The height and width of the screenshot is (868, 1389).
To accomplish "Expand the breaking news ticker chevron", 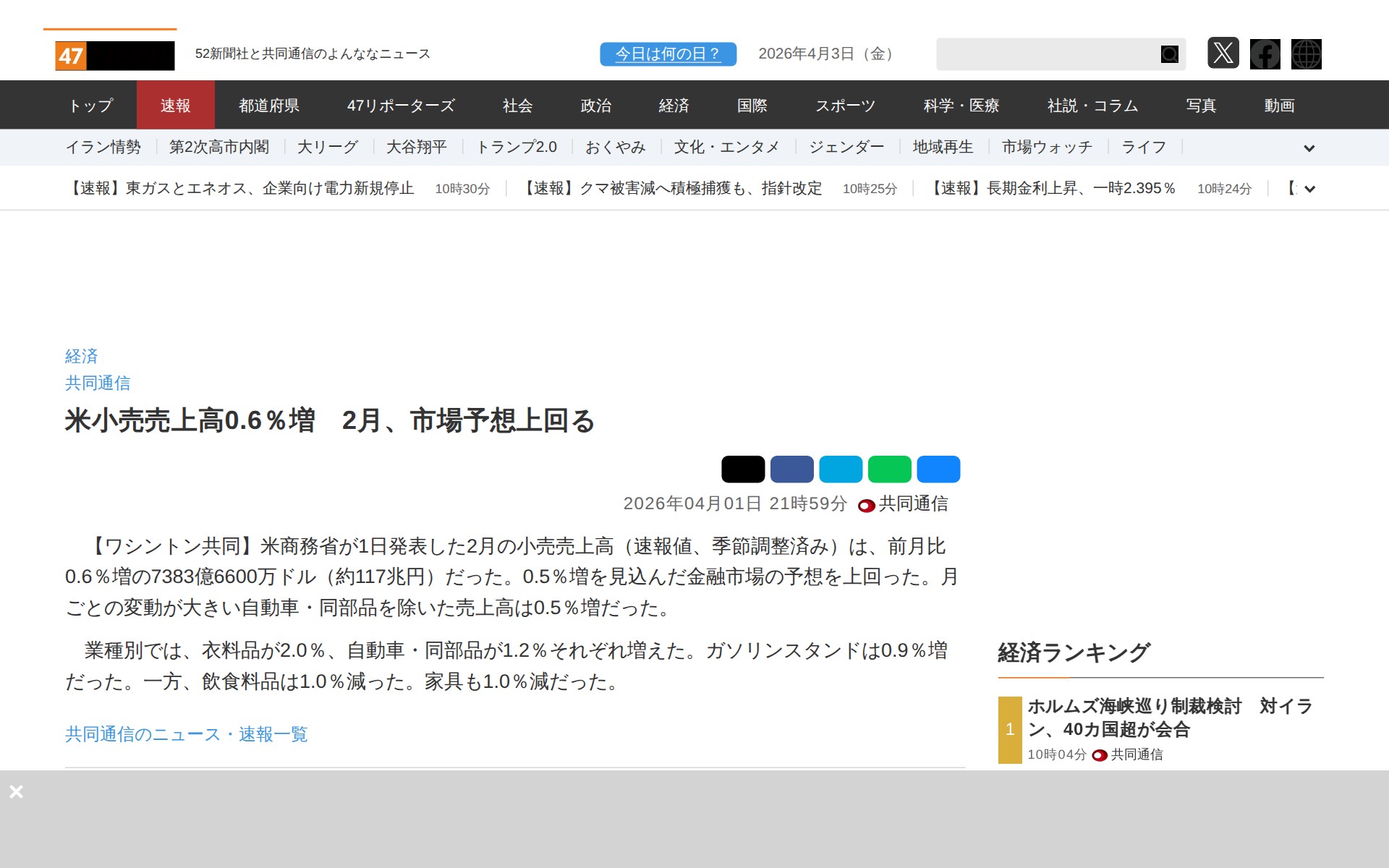I will [1309, 189].
